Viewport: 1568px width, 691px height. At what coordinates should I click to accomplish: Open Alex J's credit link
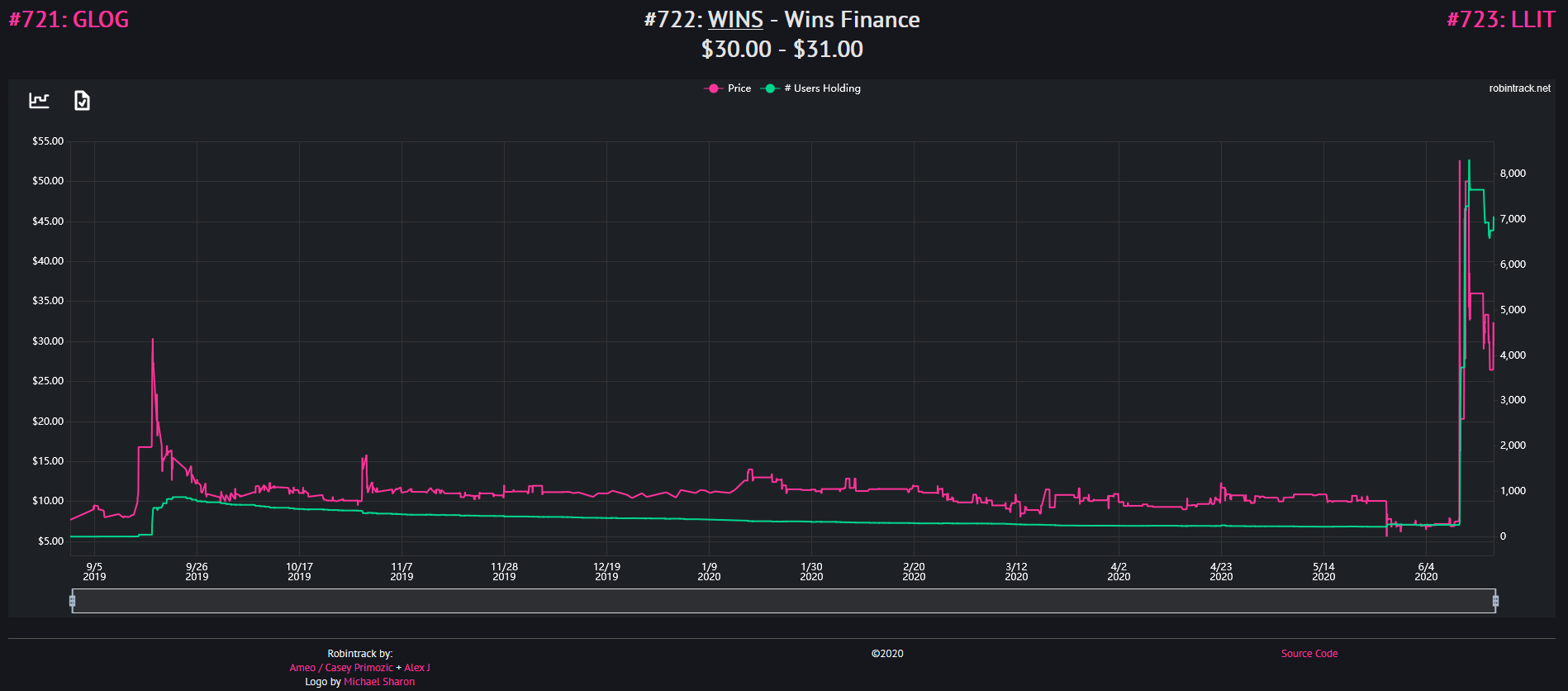(x=417, y=668)
